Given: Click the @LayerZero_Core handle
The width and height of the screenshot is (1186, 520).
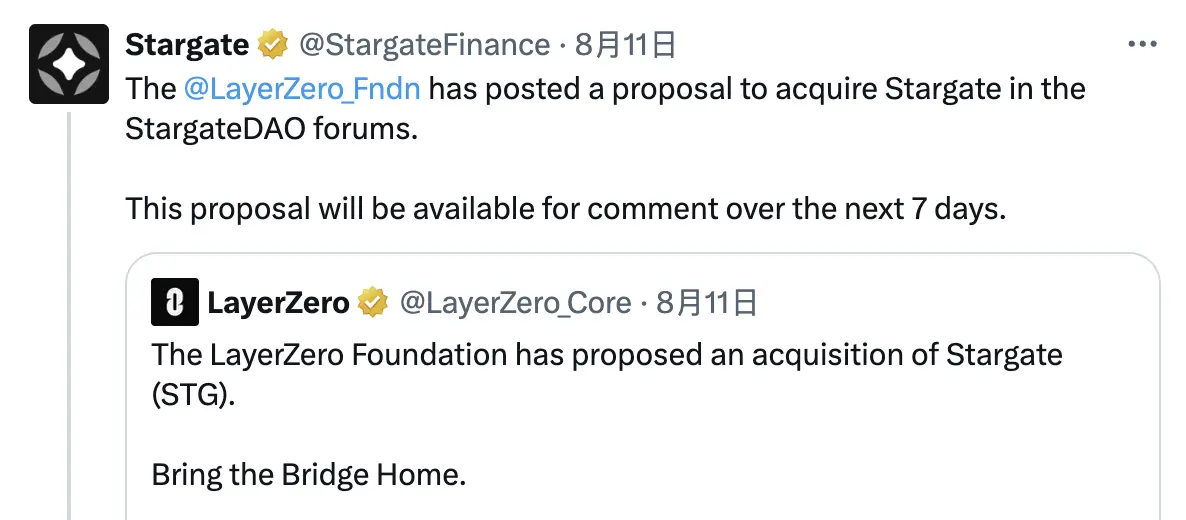Looking at the screenshot, I should coord(516,302).
